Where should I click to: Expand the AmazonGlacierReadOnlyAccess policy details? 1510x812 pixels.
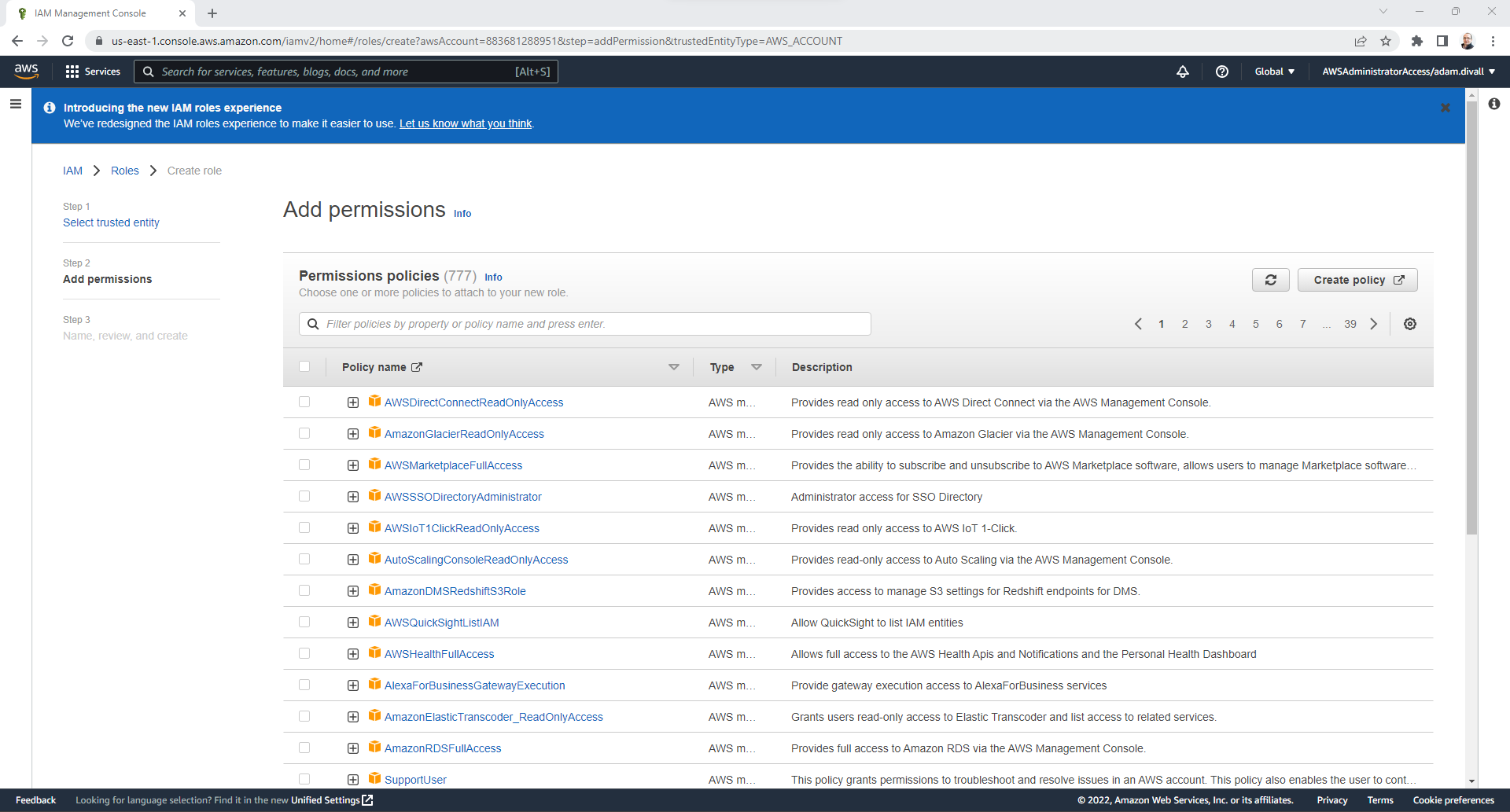(x=353, y=434)
